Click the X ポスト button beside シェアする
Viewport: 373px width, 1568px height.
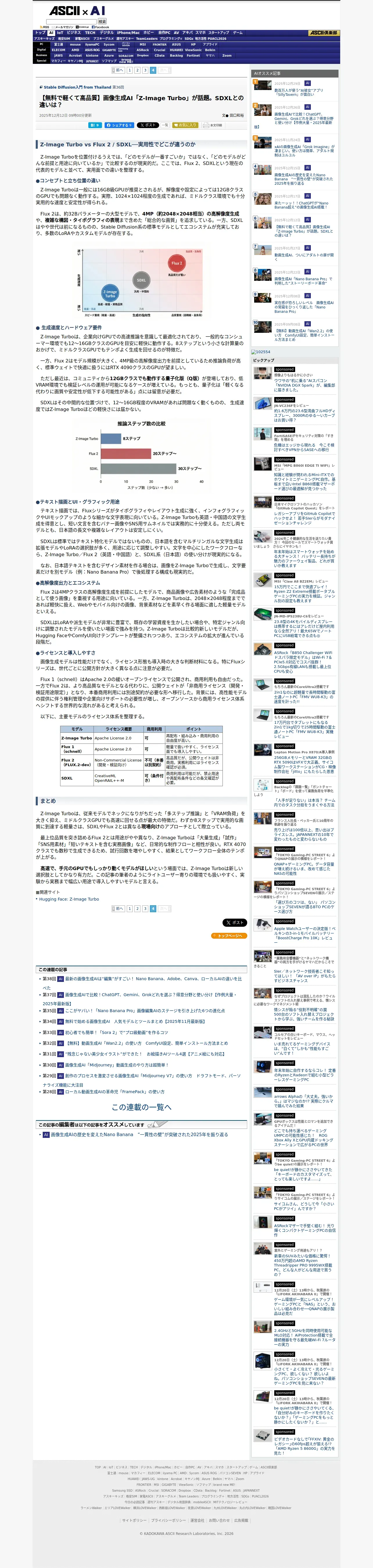(x=147, y=125)
